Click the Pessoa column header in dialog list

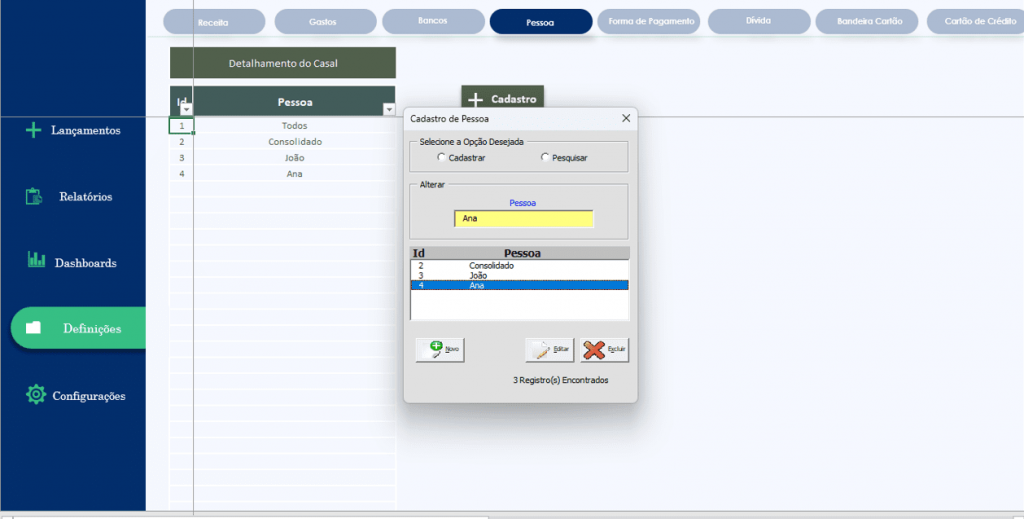click(522, 253)
